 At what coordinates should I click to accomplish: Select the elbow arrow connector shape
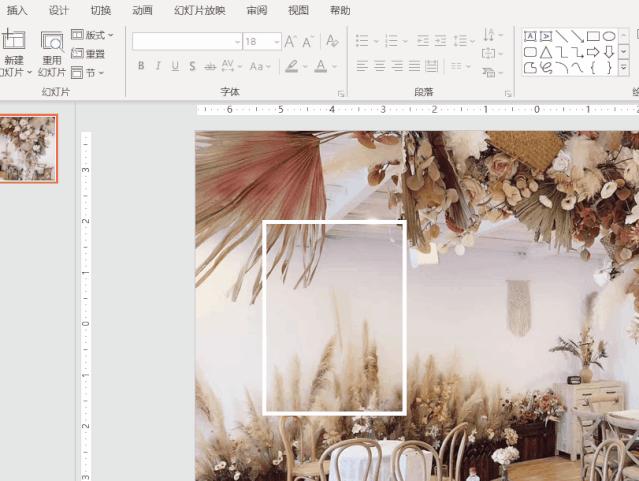[x=577, y=52]
